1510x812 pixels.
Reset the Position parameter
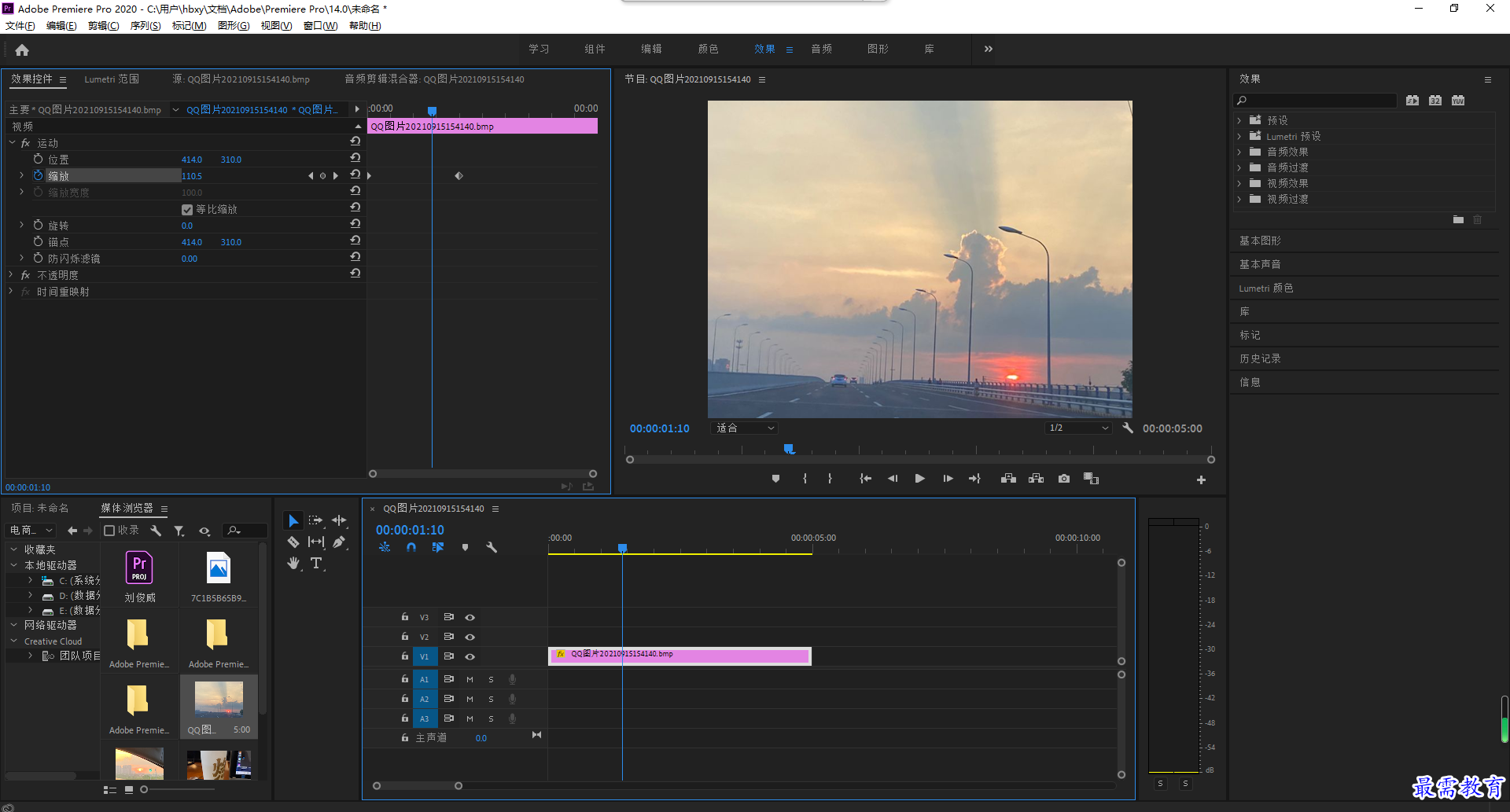pyautogui.click(x=355, y=159)
